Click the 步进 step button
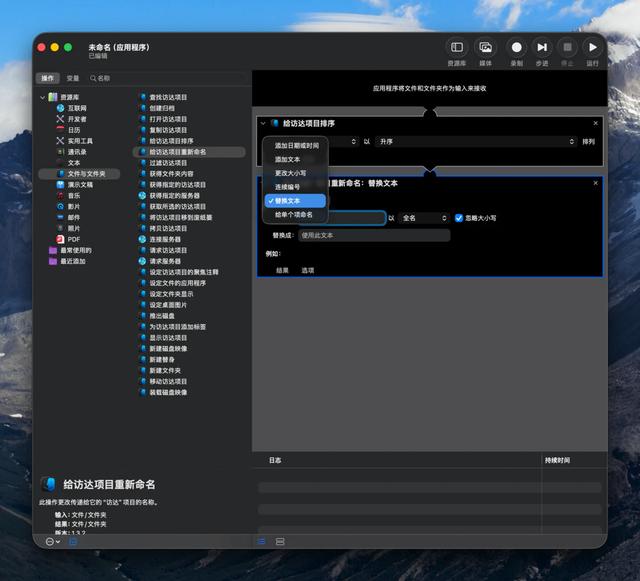This screenshot has height=581, width=640. 542,47
